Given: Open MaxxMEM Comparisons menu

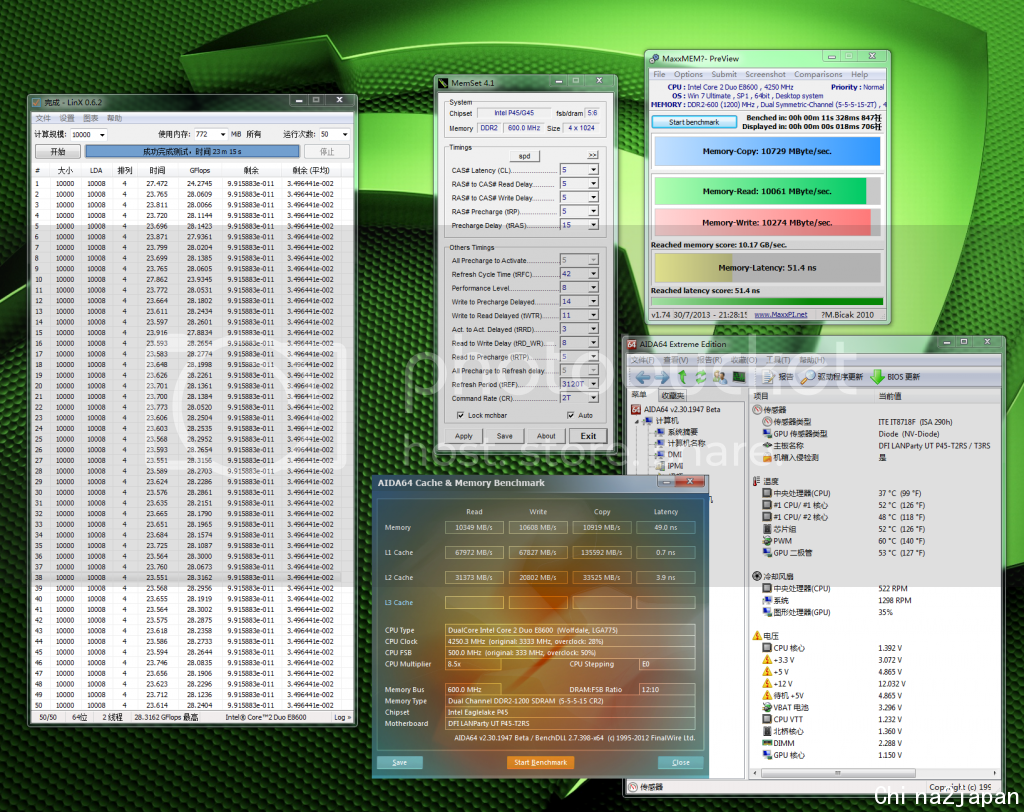Looking at the screenshot, I should [x=818, y=74].
